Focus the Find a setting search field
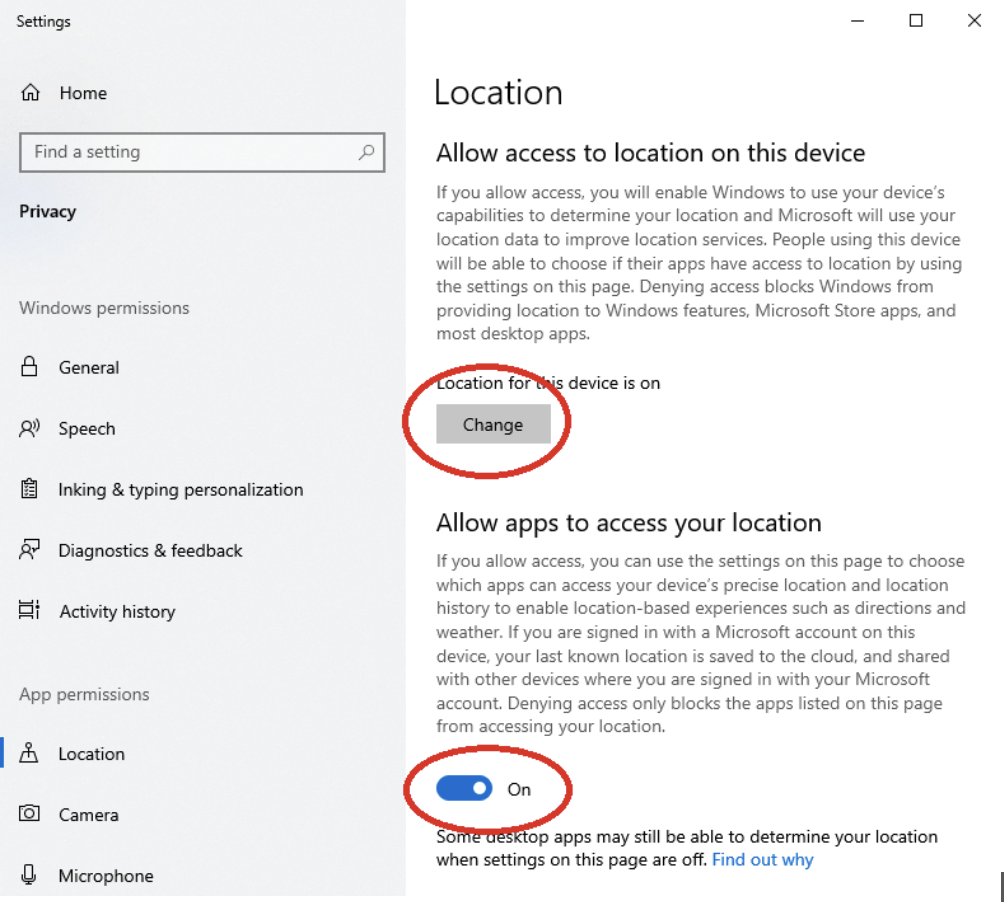 pos(190,152)
